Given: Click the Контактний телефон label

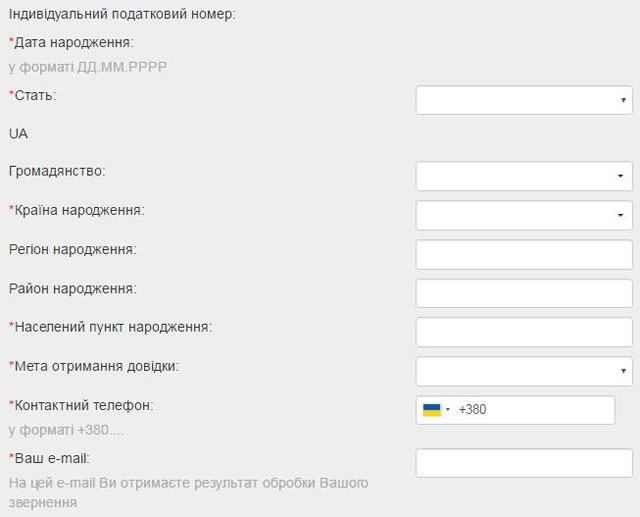Looking at the screenshot, I should click(x=81, y=406).
